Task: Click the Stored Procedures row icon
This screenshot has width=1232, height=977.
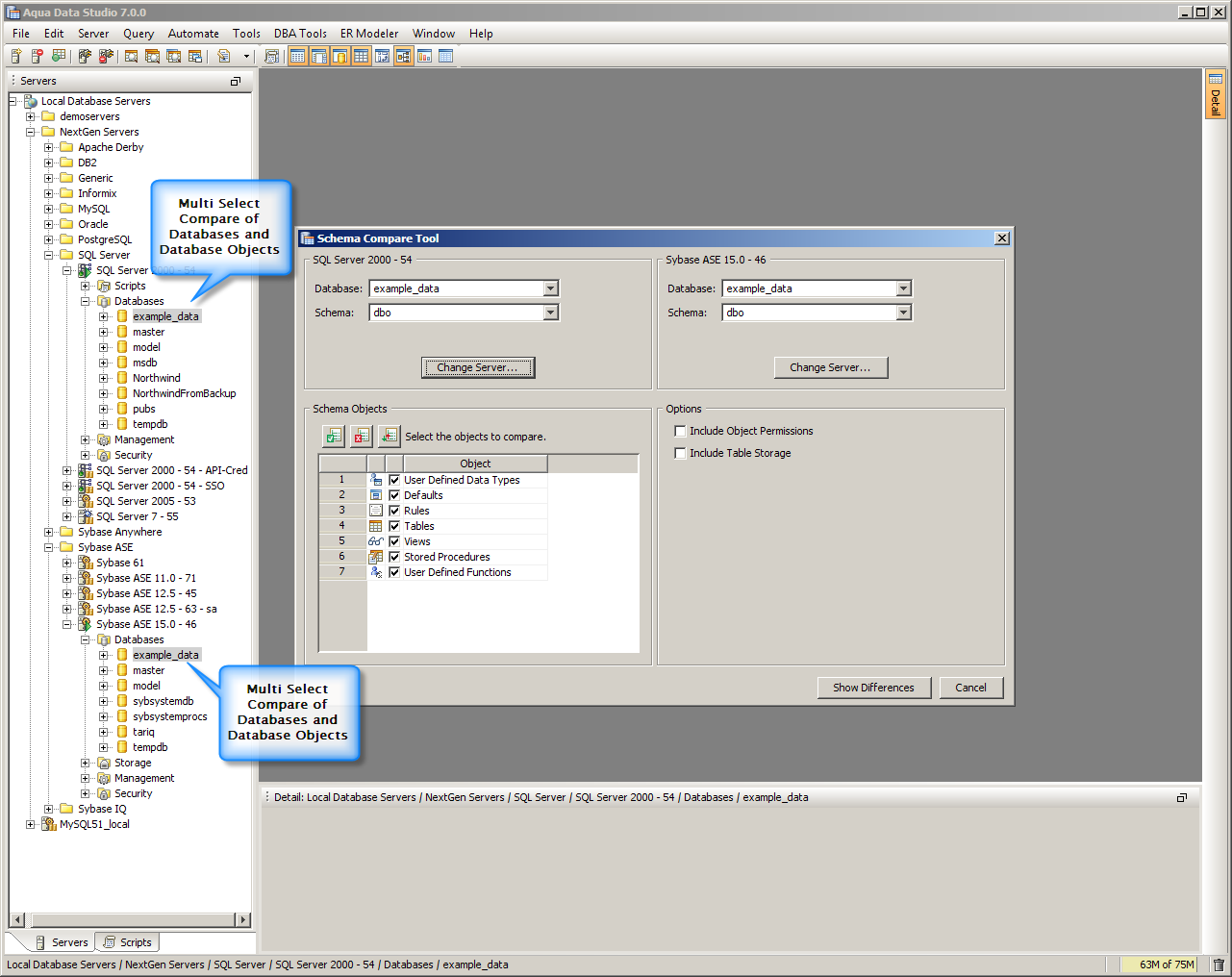Action: click(376, 557)
